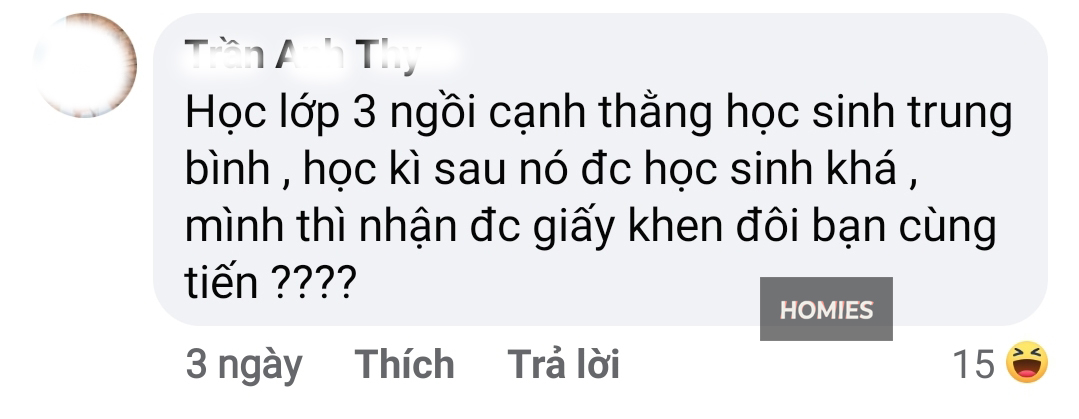
Task: Open the 3 ngày timestamp link
Action: [x=244, y=365]
